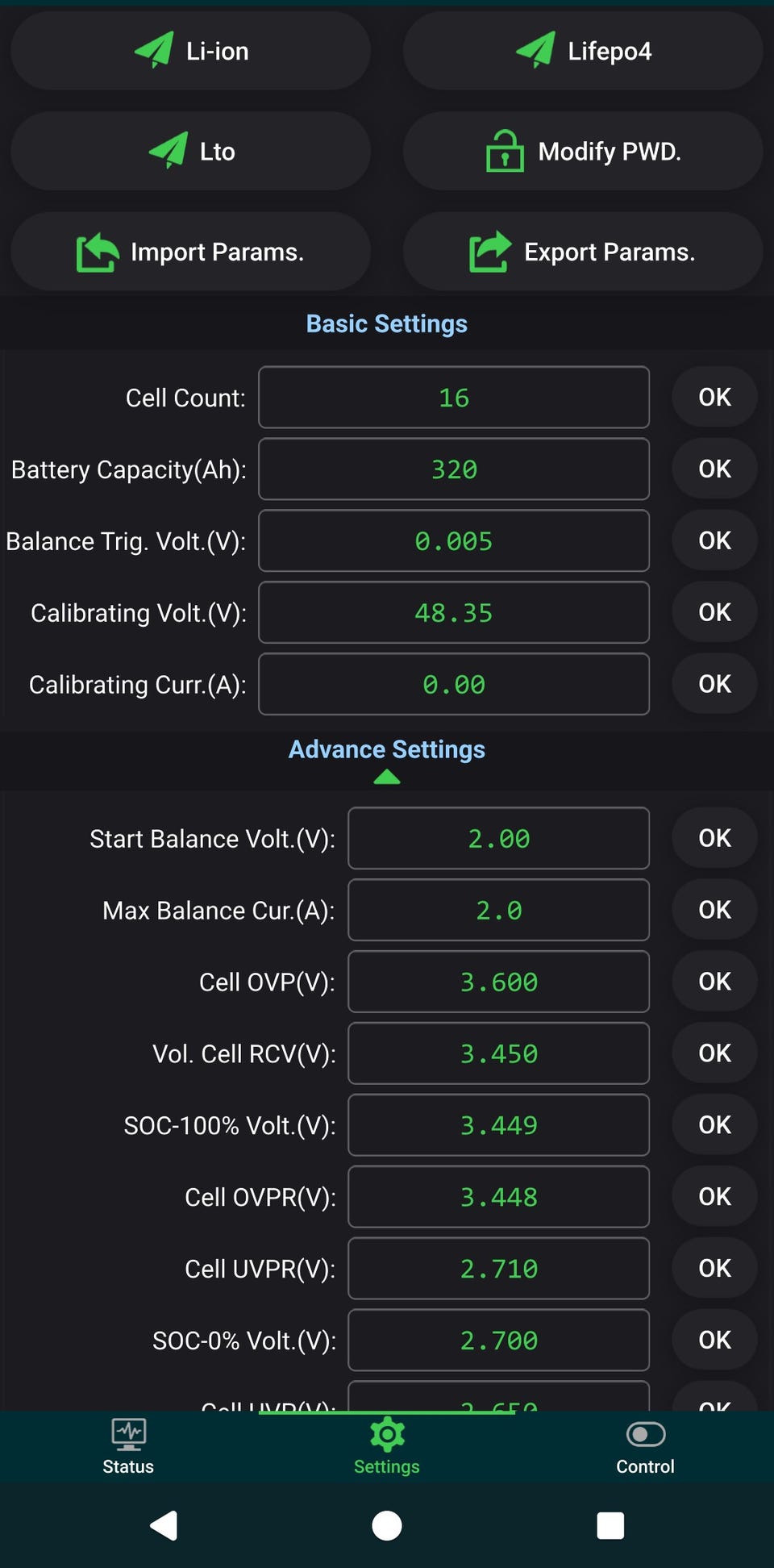Tap the Li-ion paper plane icon

(x=154, y=50)
